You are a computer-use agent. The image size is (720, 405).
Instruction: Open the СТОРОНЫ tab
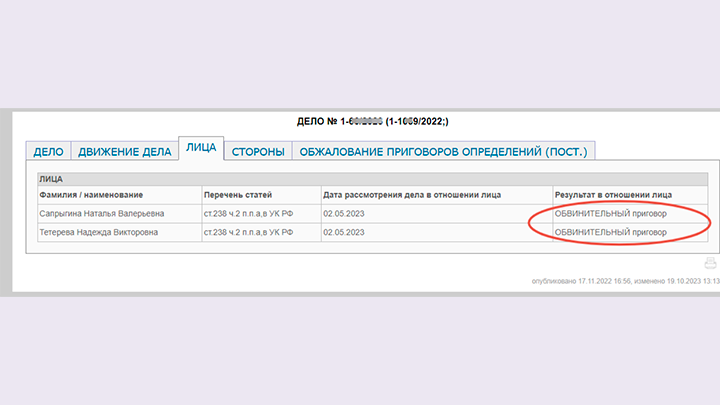(258, 152)
